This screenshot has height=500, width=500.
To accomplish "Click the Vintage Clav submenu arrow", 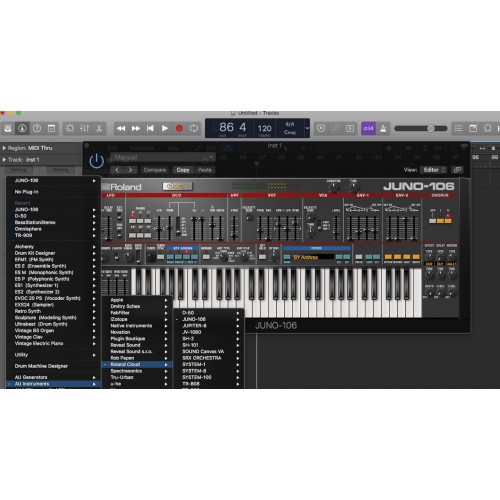I will pos(94,337).
